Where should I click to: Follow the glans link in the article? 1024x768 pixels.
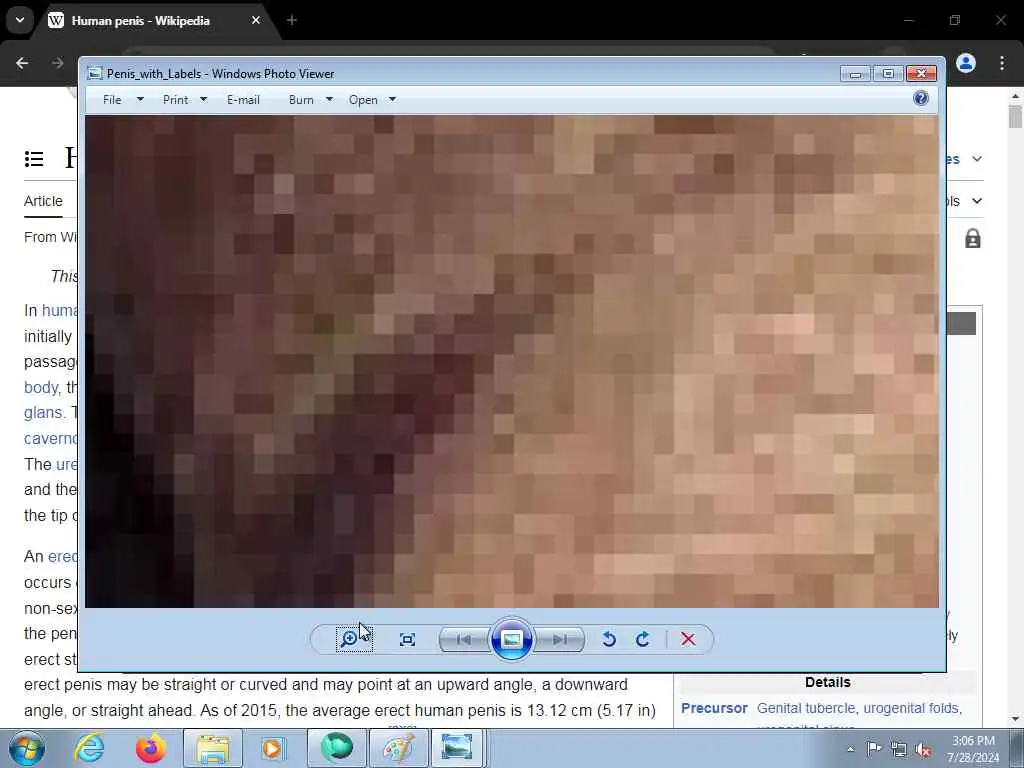[x=44, y=412]
